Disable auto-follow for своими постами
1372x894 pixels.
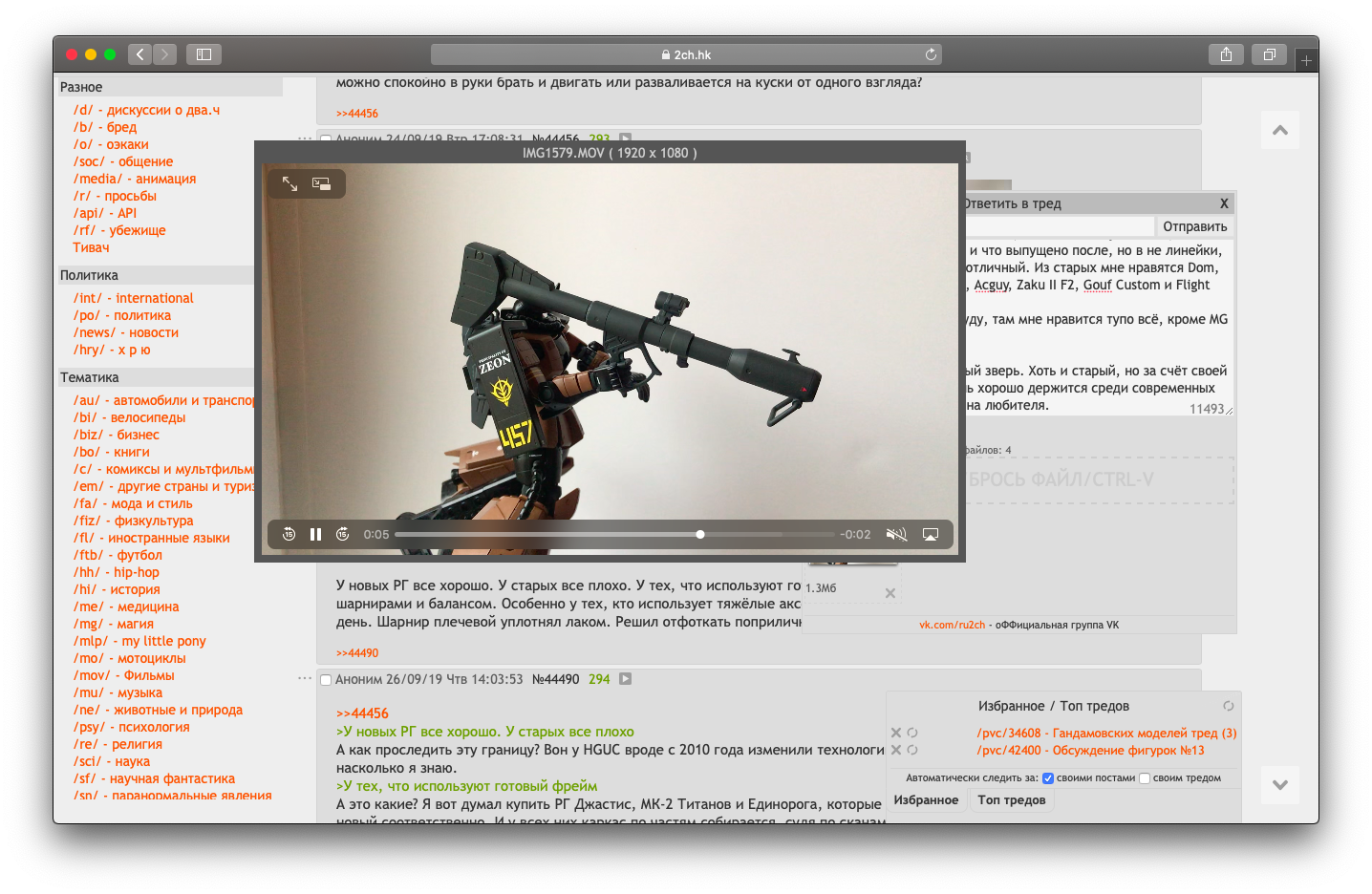coord(1048,778)
